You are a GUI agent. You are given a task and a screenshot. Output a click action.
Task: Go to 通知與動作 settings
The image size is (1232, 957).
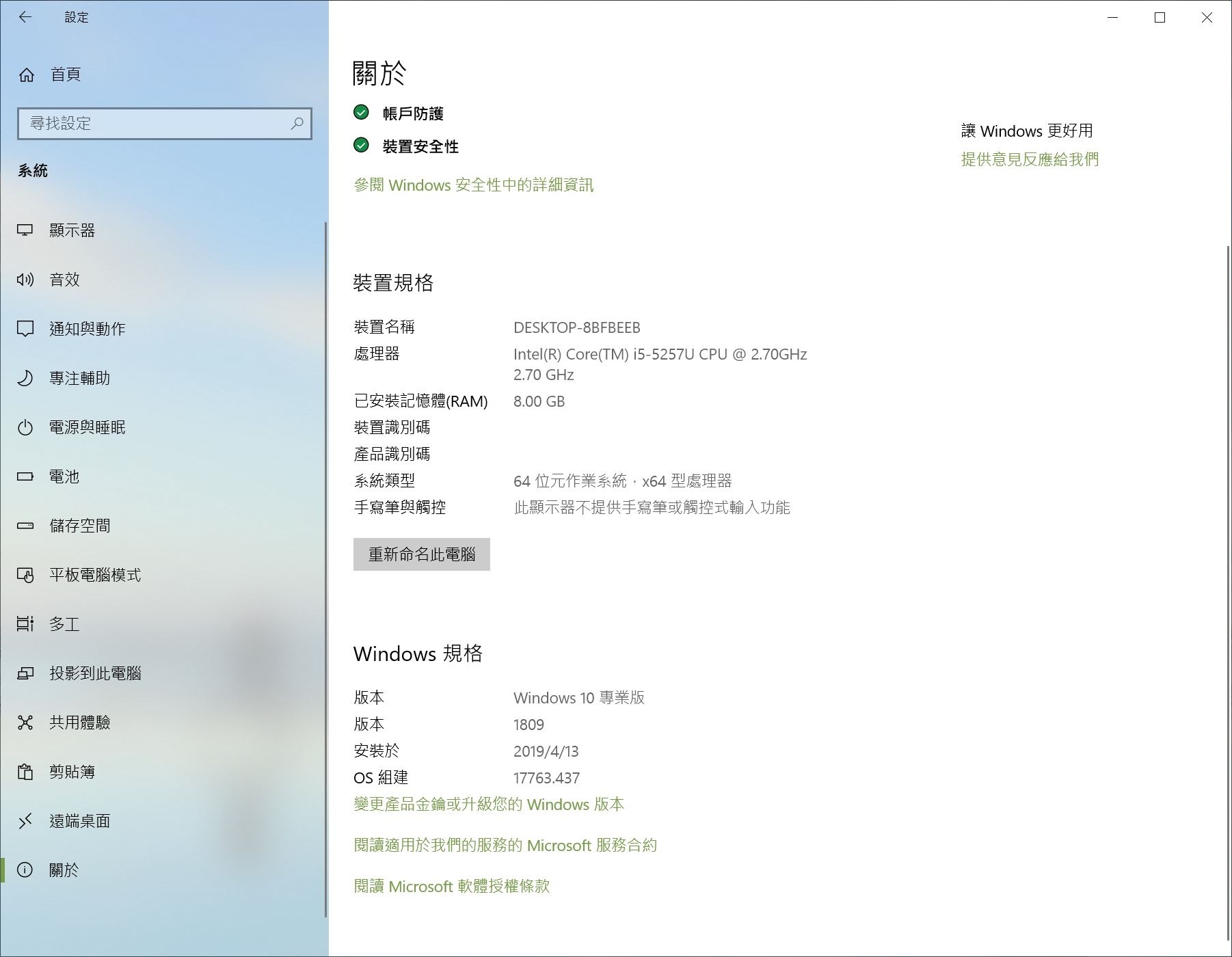click(x=163, y=329)
